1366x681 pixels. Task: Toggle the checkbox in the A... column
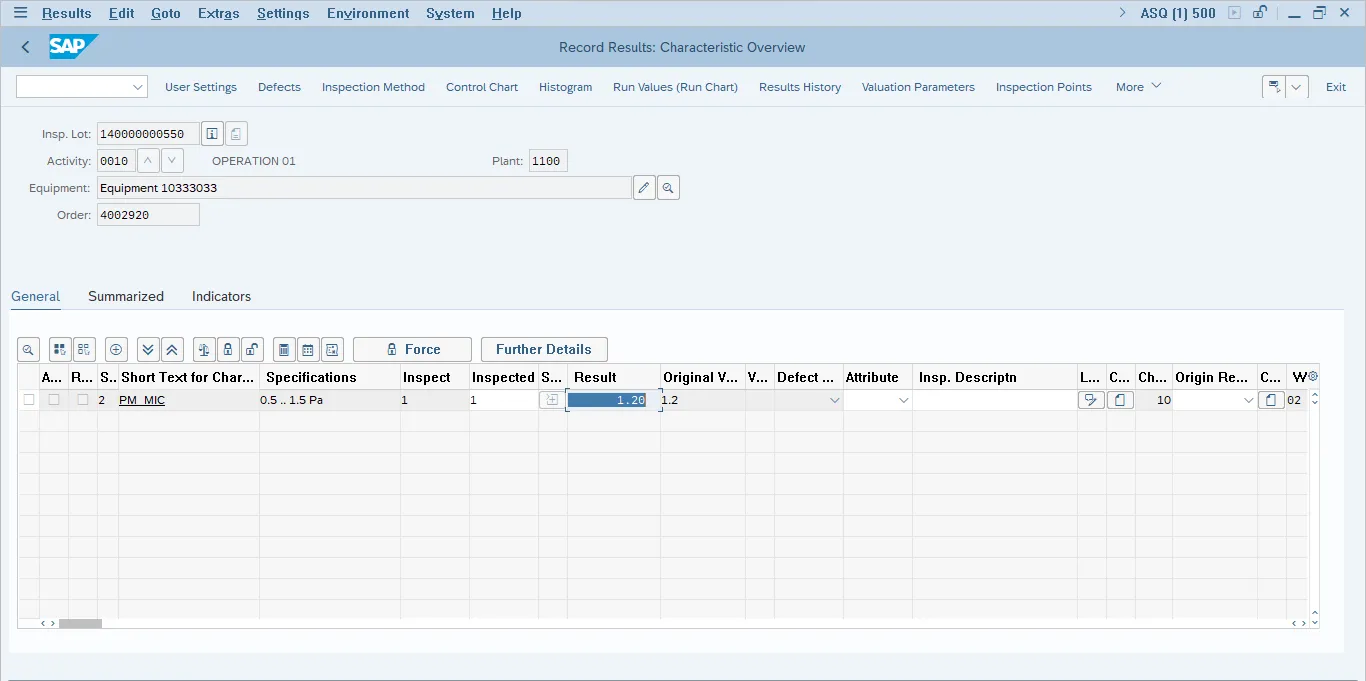point(54,400)
